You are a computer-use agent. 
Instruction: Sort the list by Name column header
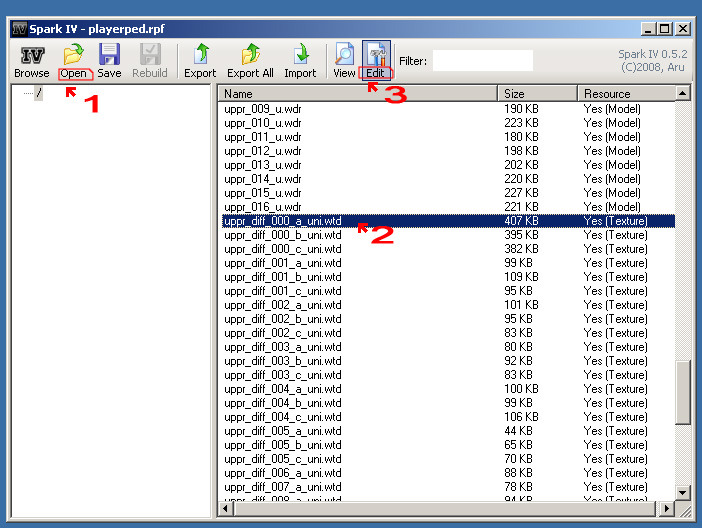tap(358, 94)
